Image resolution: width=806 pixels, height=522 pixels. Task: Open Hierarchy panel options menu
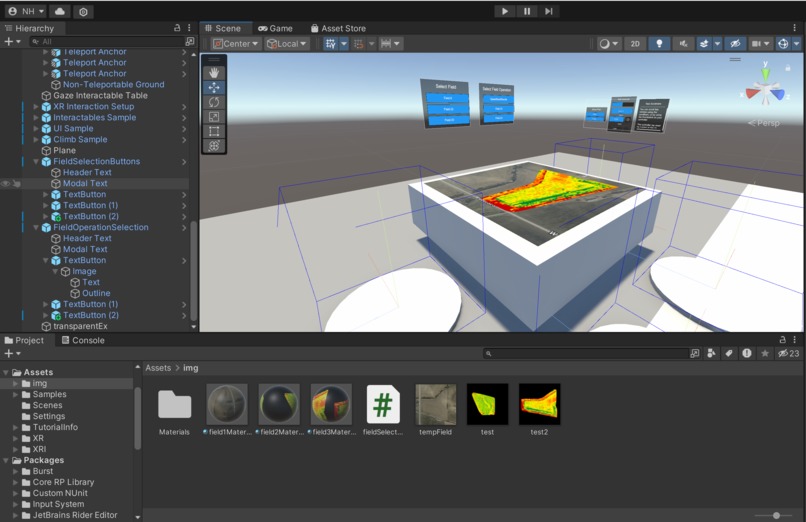(189, 28)
